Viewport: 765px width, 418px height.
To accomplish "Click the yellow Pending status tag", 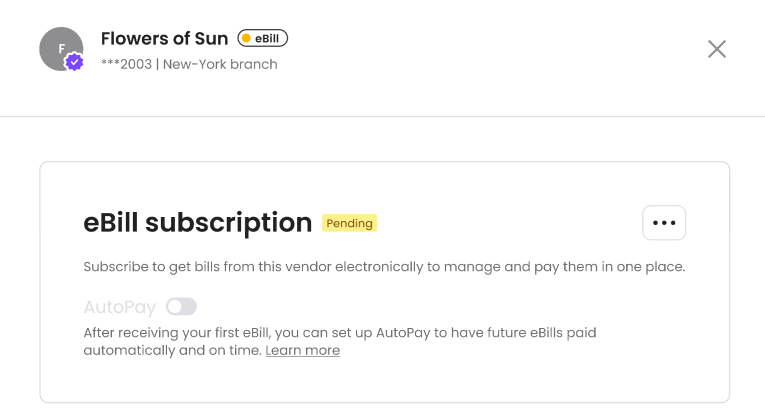I will pos(349,223).
